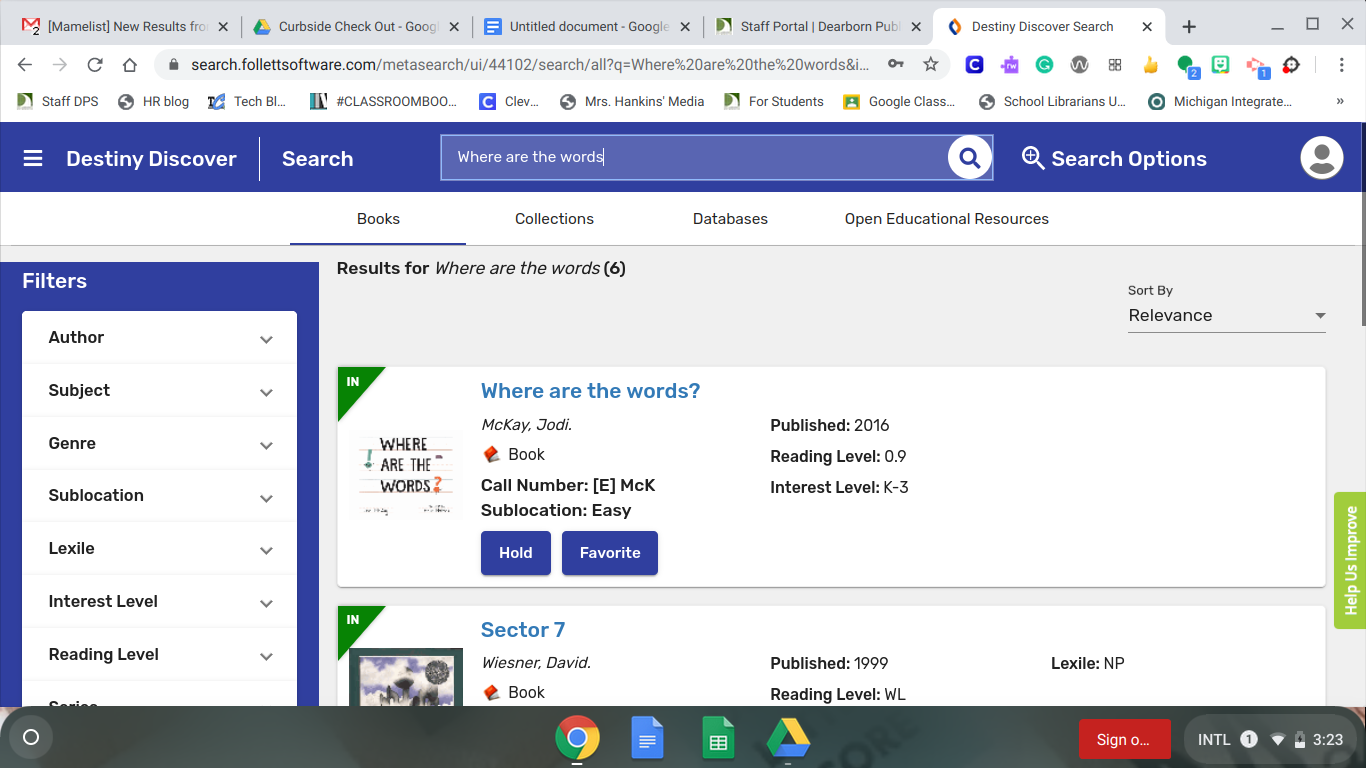Open the notification count badge in tray
Screen dimensions: 1366x768
(x=1249, y=740)
